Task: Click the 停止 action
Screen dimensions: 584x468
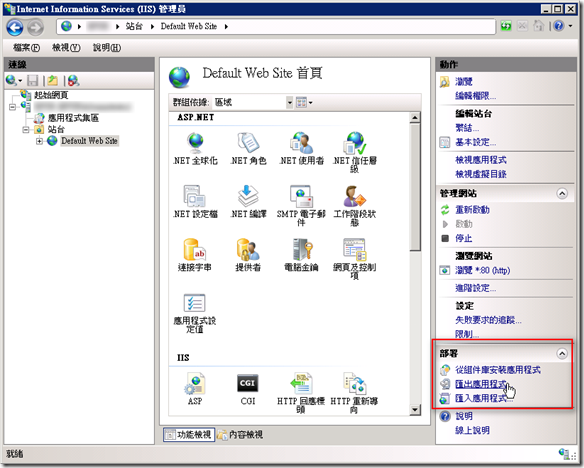Action: (464, 238)
